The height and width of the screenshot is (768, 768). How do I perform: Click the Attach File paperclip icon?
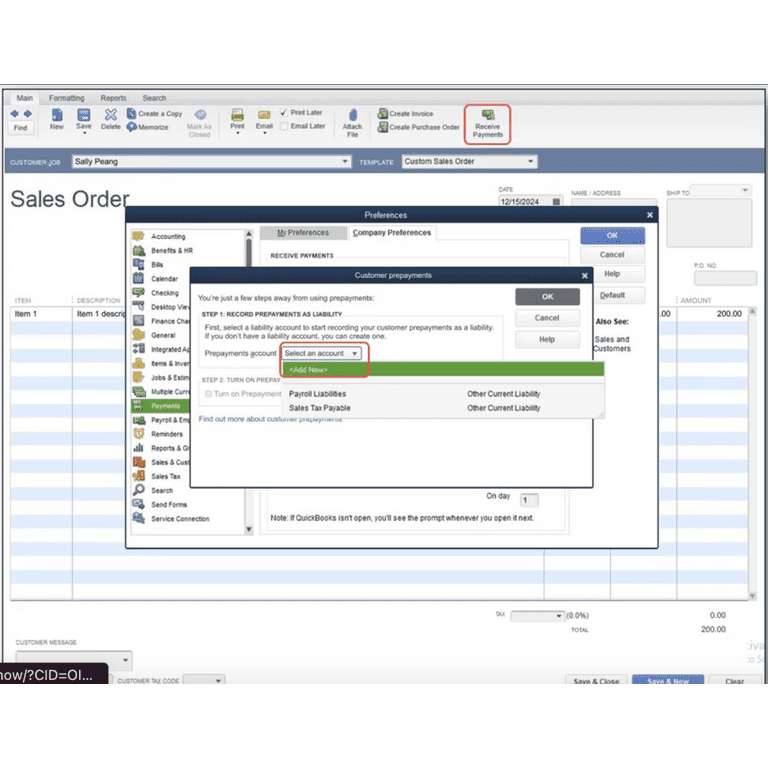[352, 116]
